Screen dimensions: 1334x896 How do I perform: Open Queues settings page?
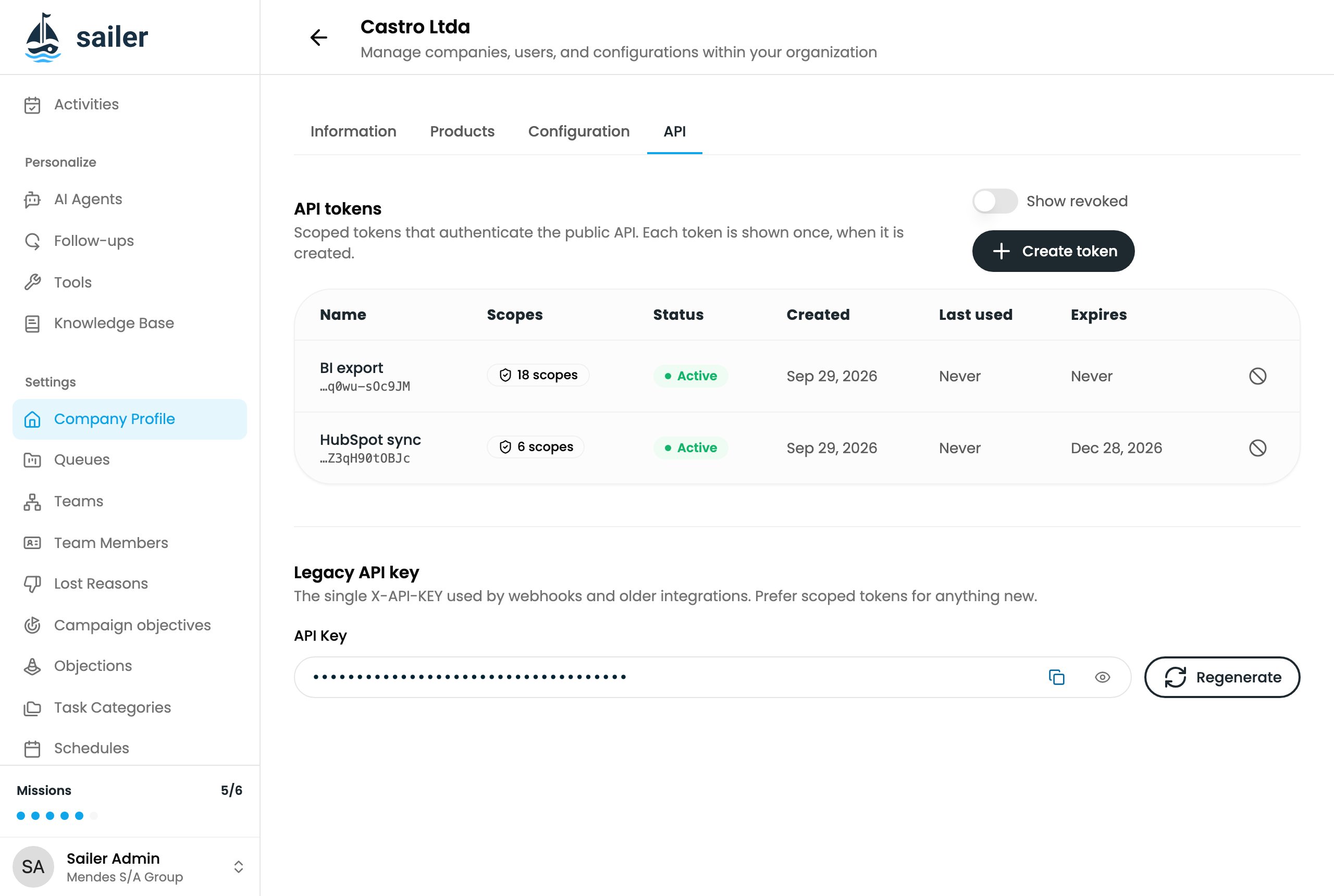coord(129,460)
